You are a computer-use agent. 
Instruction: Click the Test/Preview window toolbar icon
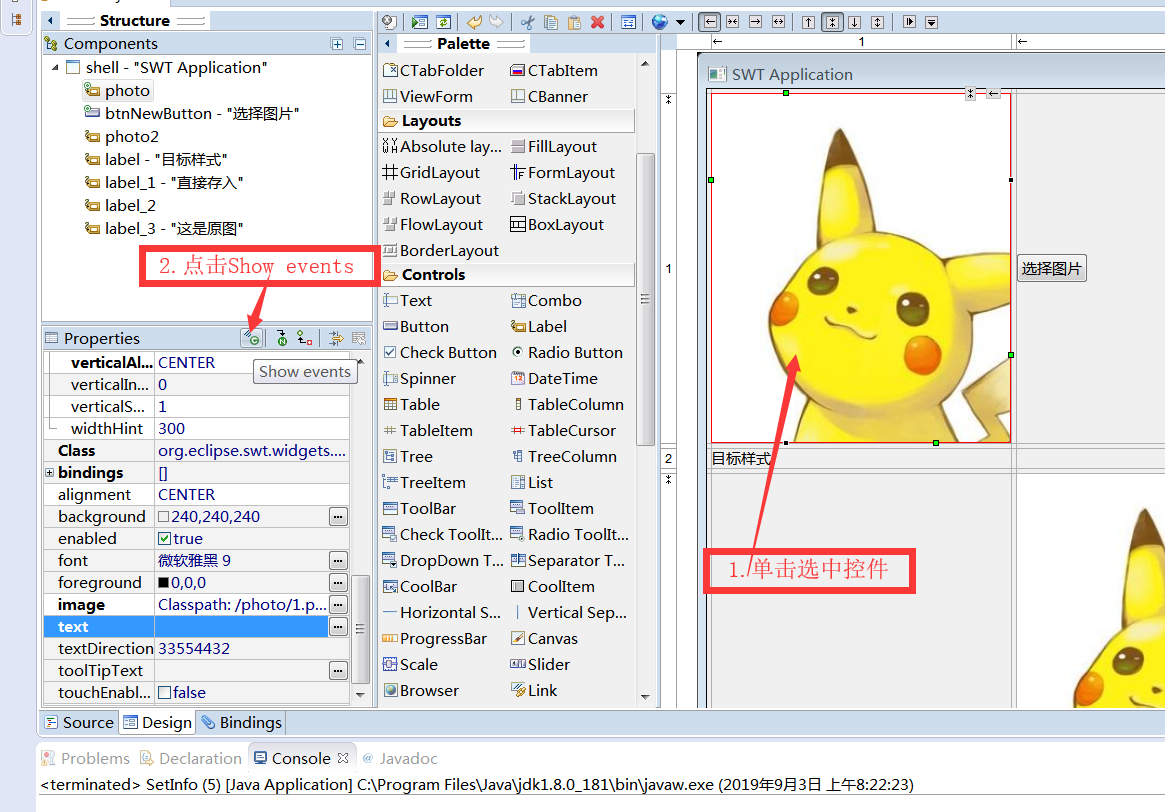[420, 22]
